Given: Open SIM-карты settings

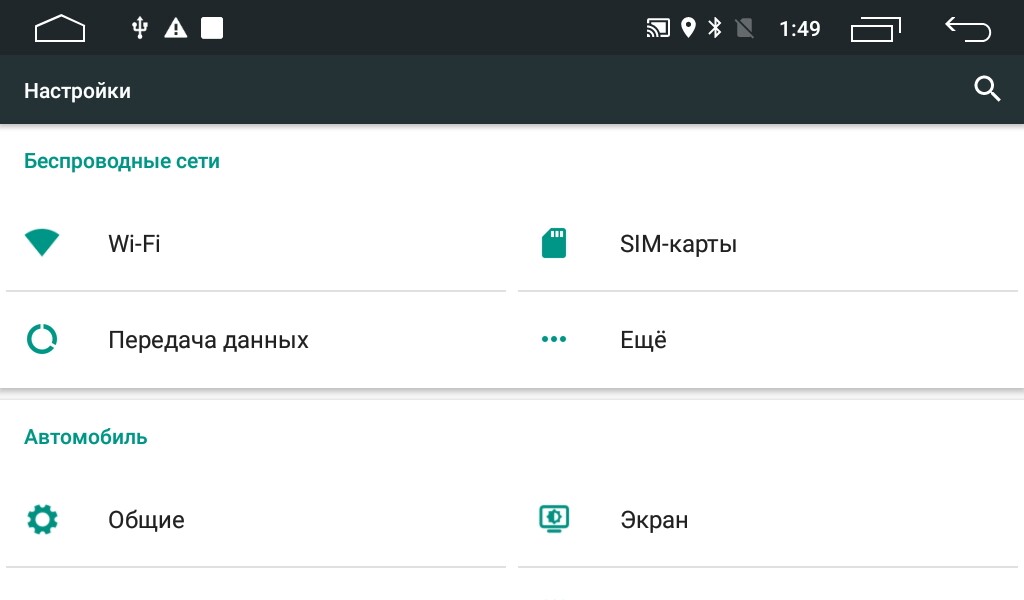Looking at the screenshot, I should coord(768,244).
